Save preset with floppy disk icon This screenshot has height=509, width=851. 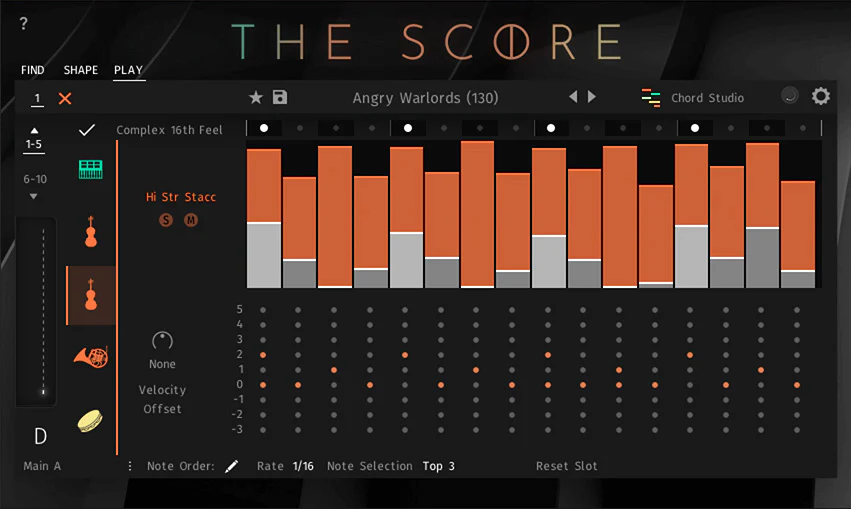(280, 97)
